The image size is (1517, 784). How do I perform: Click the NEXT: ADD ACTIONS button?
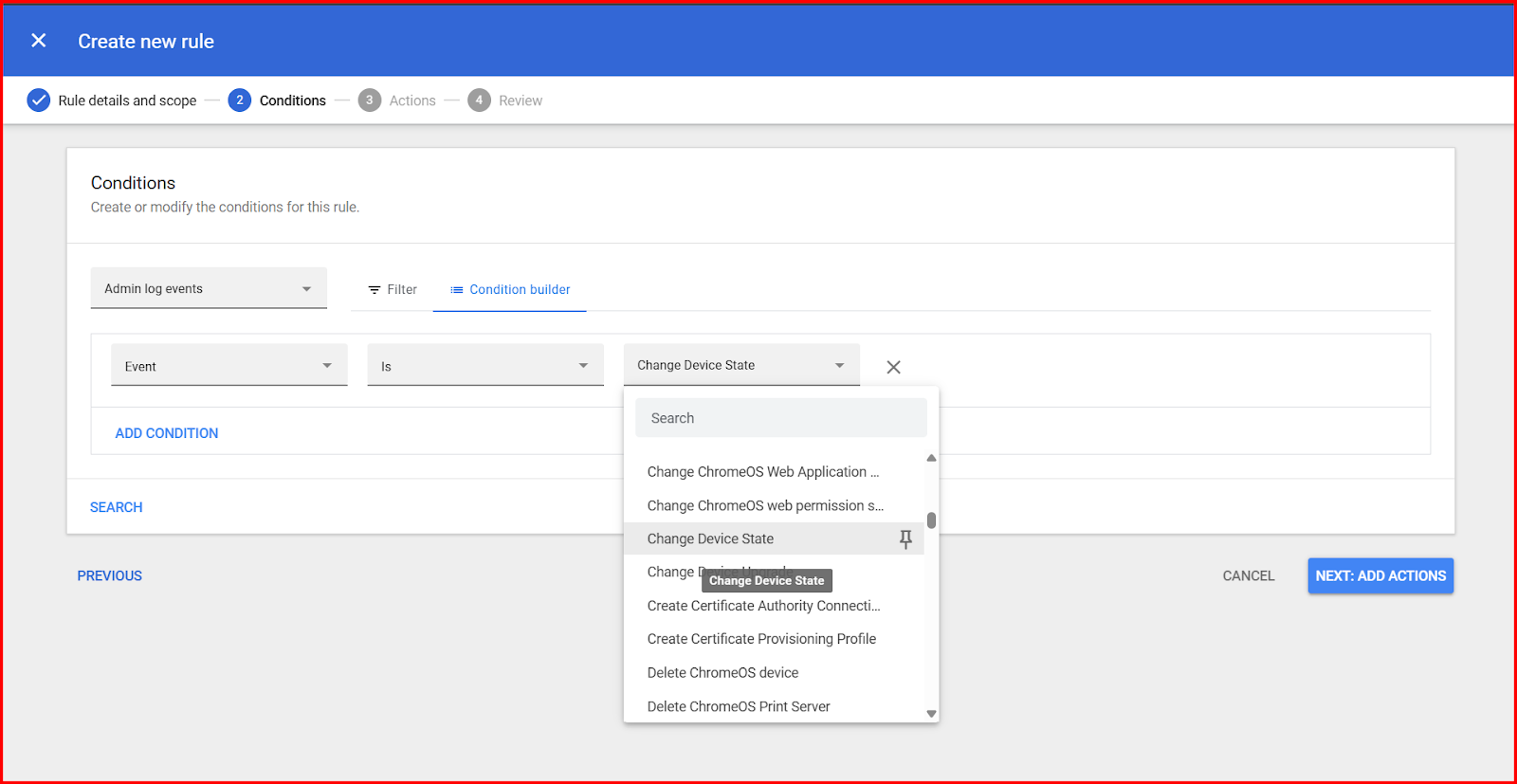(x=1380, y=575)
